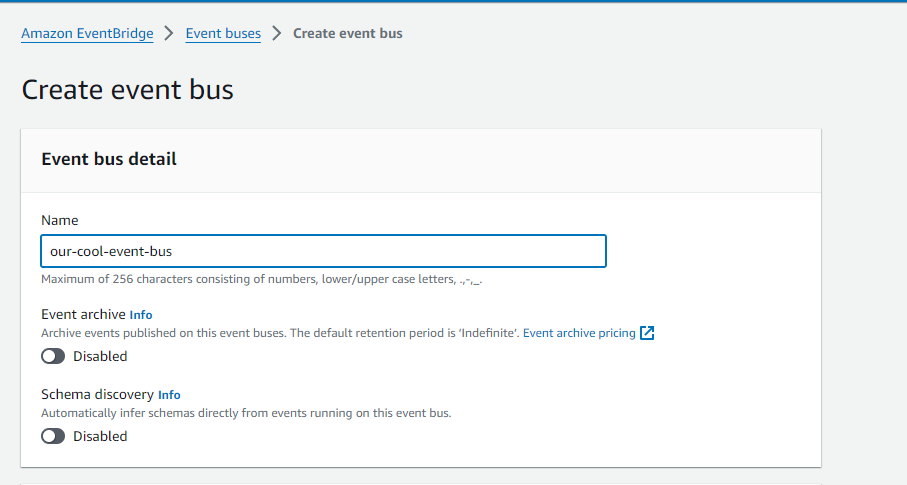Click the chevron after Amazon EventBridge breadcrumb

(x=169, y=34)
